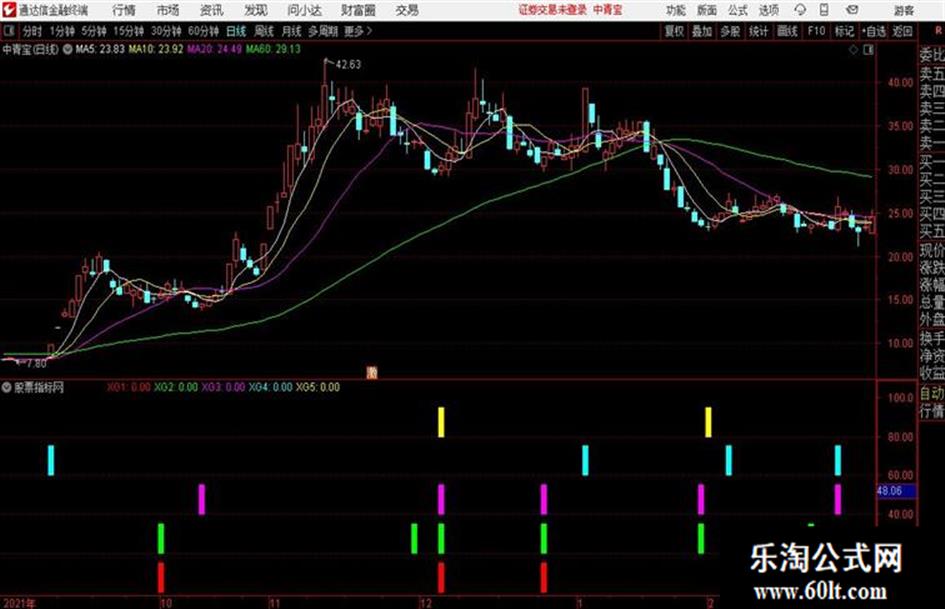Expand the main chart indicator dropdown
This screenshot has width=945, height=609.
(67, 49)
